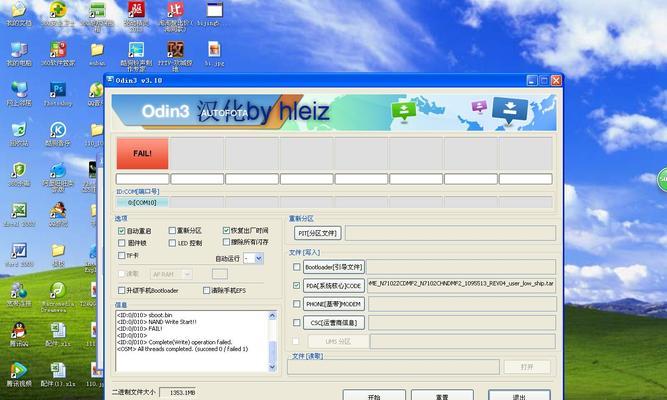Click the CSC file path field
Image resolution: width=667 pixels, height=400 pixels.
(x=462, y=323)
